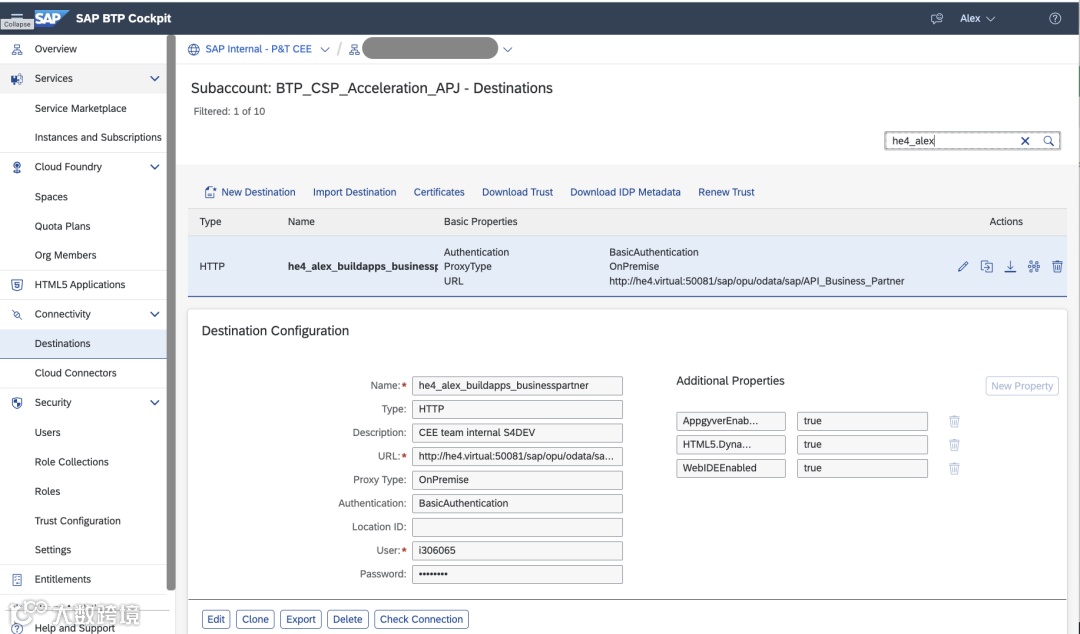Click the Security shield sidebar icon
The height and width of the screenshot is (634, 1080).
click(17, 402)
